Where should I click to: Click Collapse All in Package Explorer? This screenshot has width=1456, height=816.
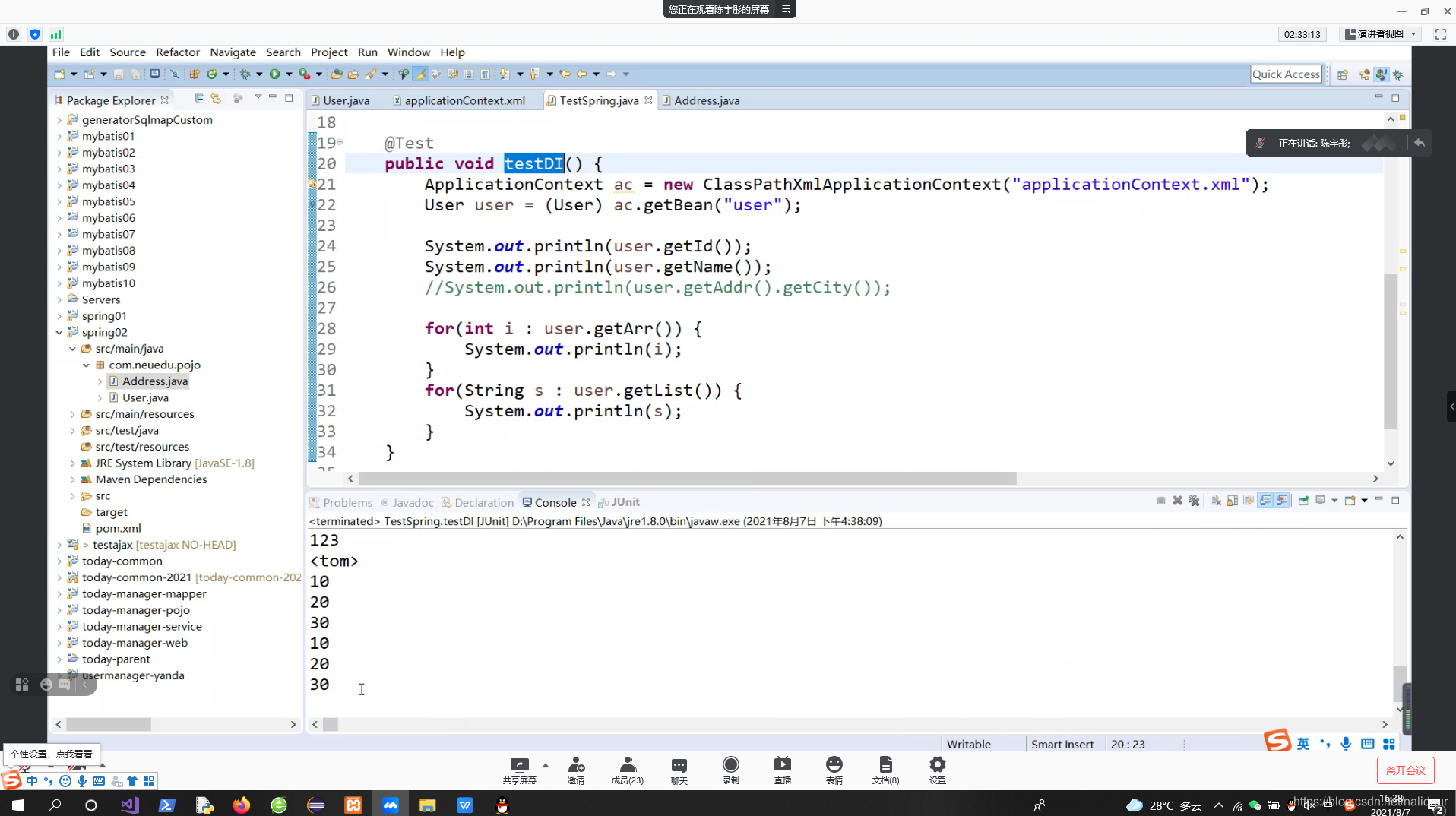[x=199, y=99]
